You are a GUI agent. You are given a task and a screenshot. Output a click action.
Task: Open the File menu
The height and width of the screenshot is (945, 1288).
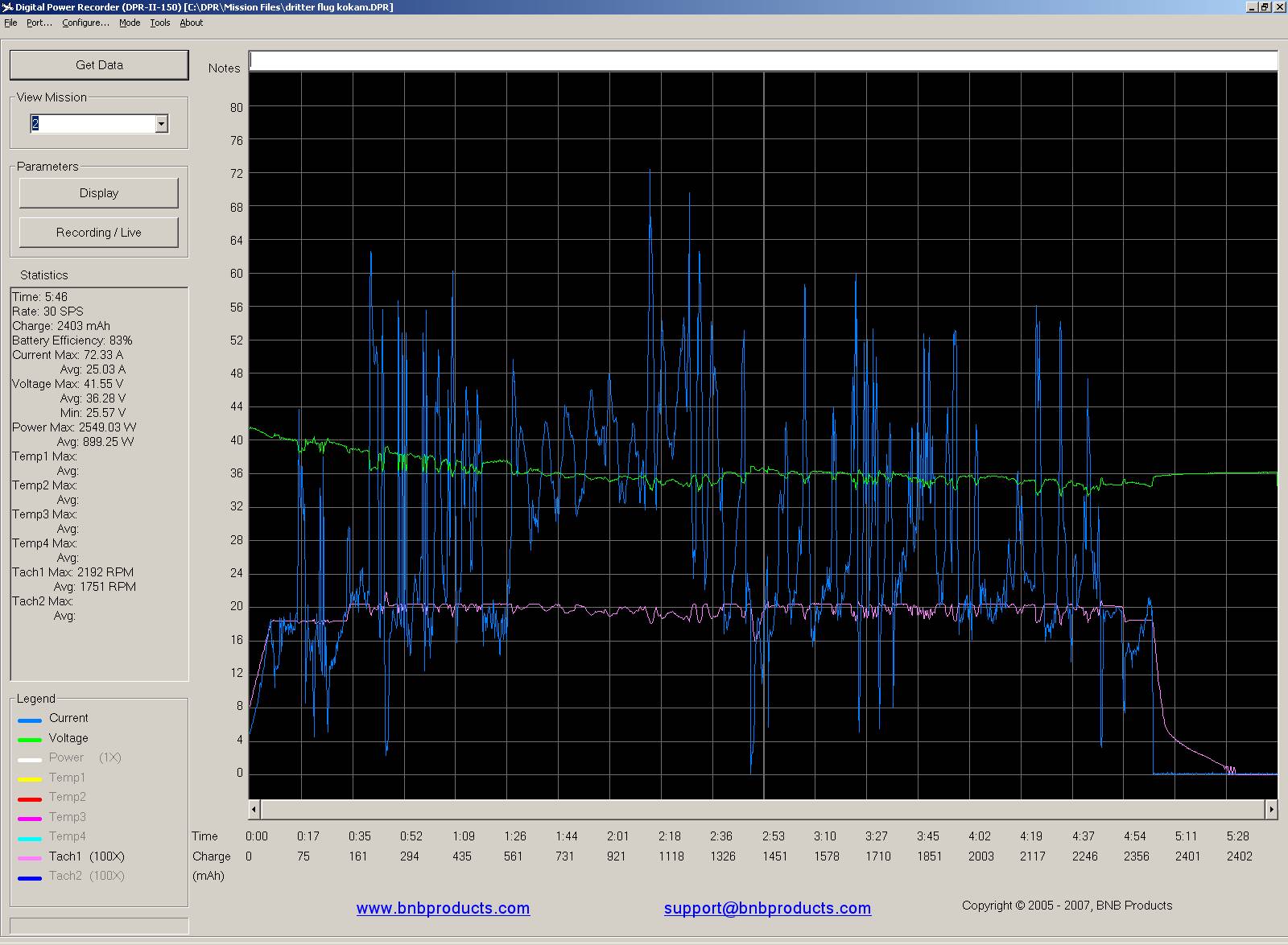click(10, 23)
